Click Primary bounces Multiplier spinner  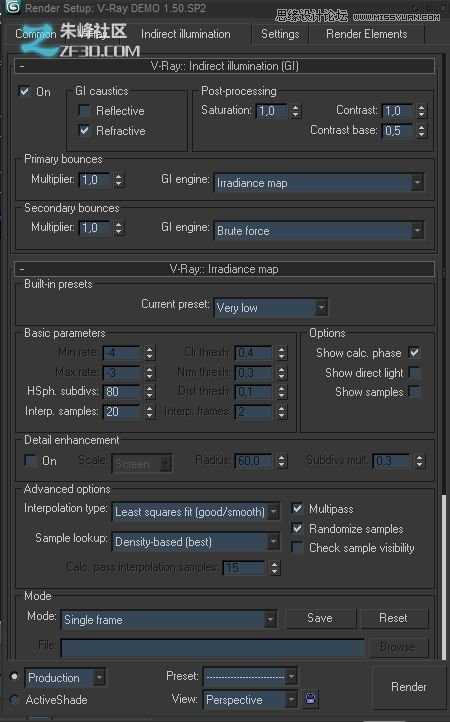click(x=119, y=180)
